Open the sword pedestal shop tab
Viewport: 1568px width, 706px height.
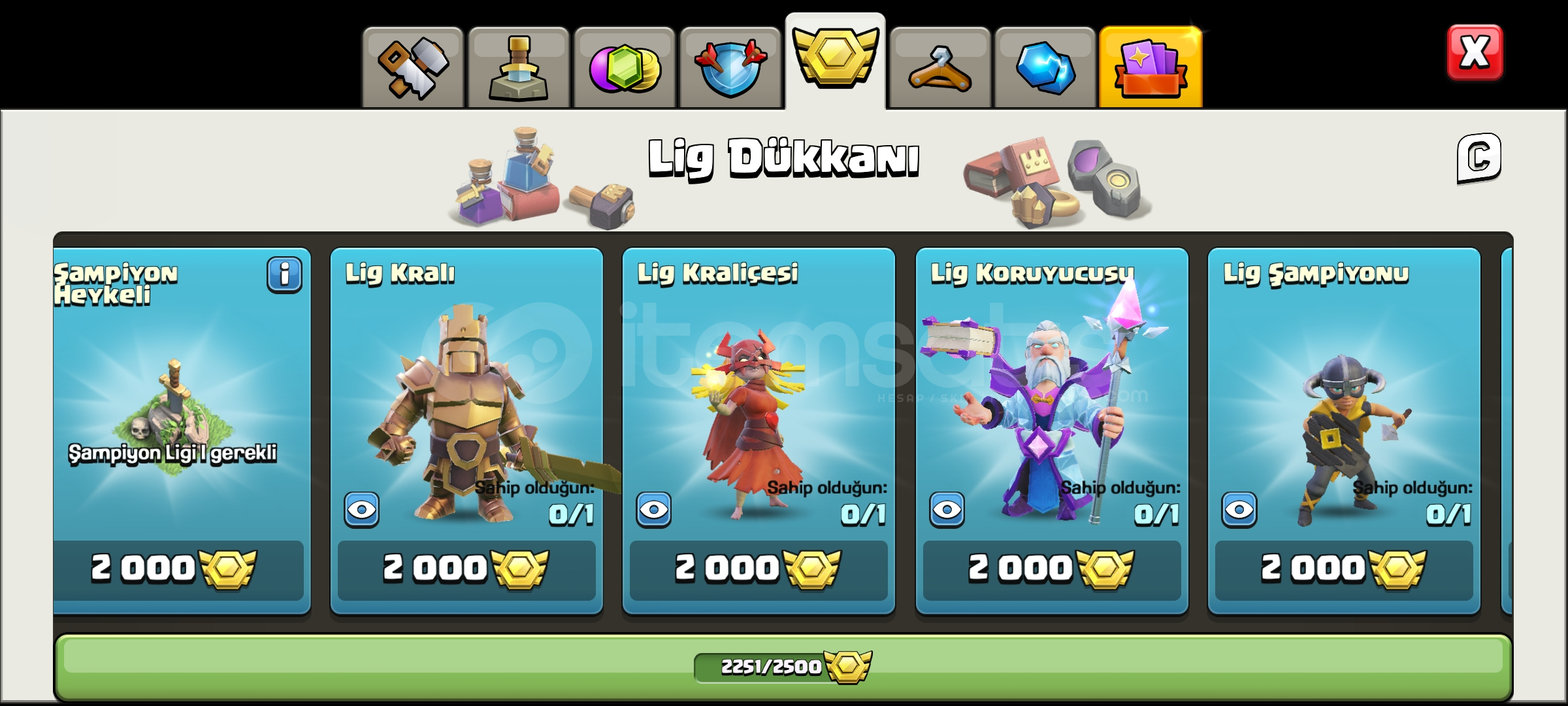519,67
